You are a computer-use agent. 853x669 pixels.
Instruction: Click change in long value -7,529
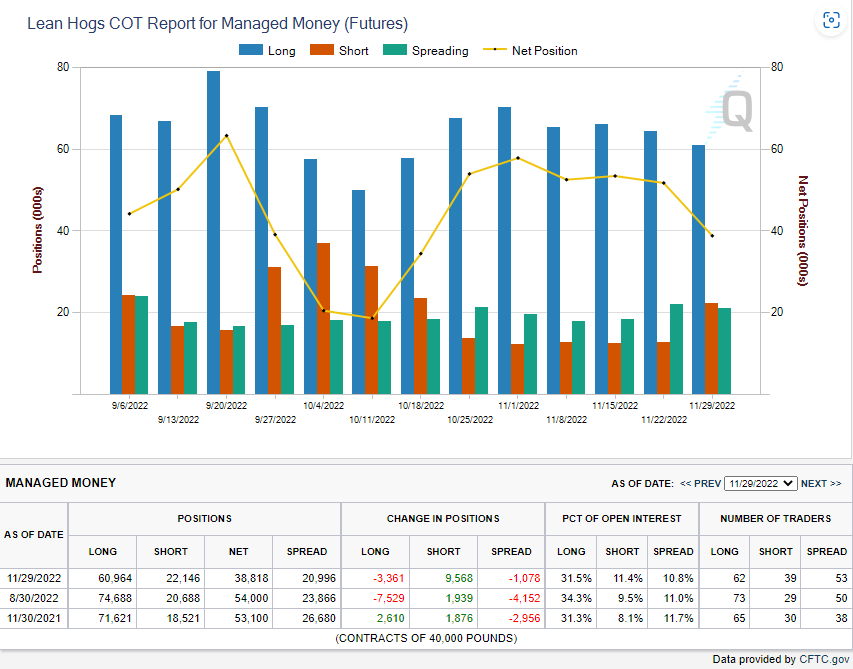(x=388, y=598)
